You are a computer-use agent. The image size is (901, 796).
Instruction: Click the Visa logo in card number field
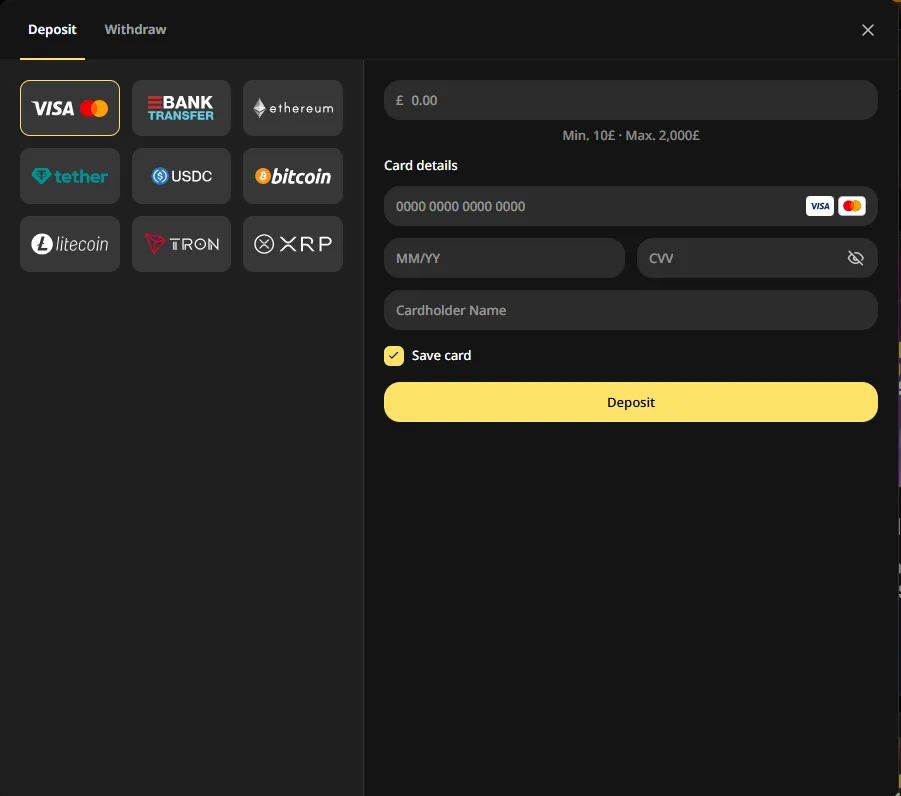coord(819,206)
